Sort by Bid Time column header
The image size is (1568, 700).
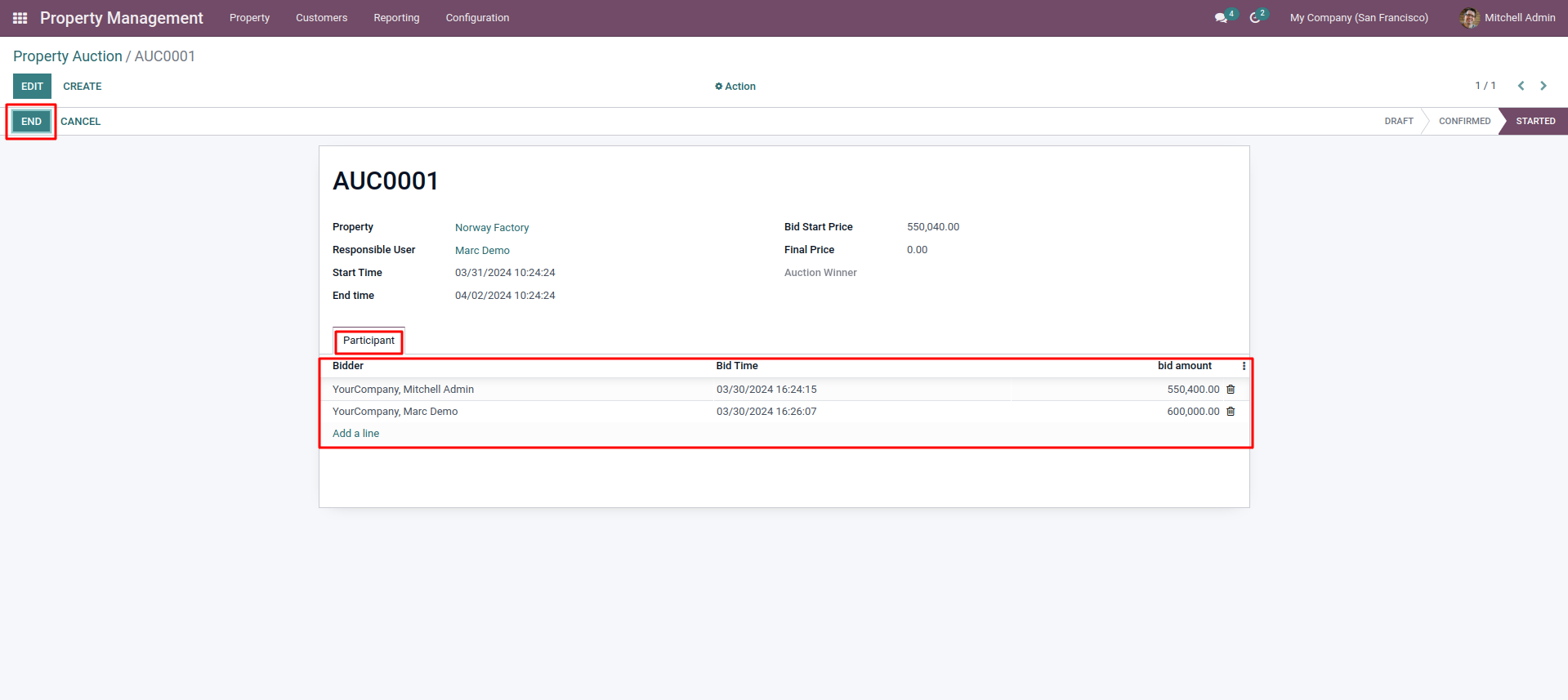pyautogui.click(x=737, y=366)
